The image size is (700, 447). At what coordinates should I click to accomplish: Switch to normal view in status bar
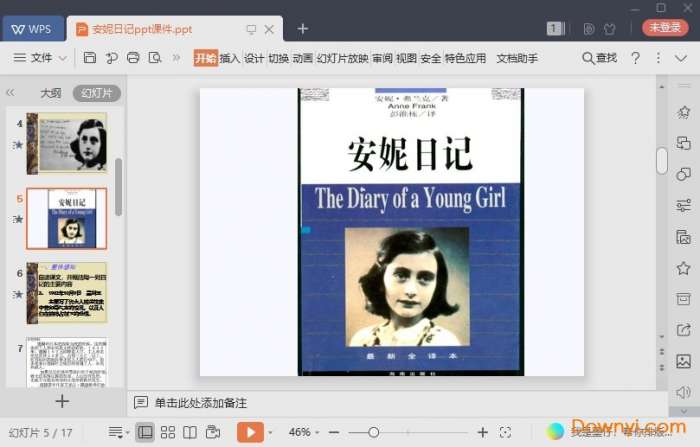[145, 432]
